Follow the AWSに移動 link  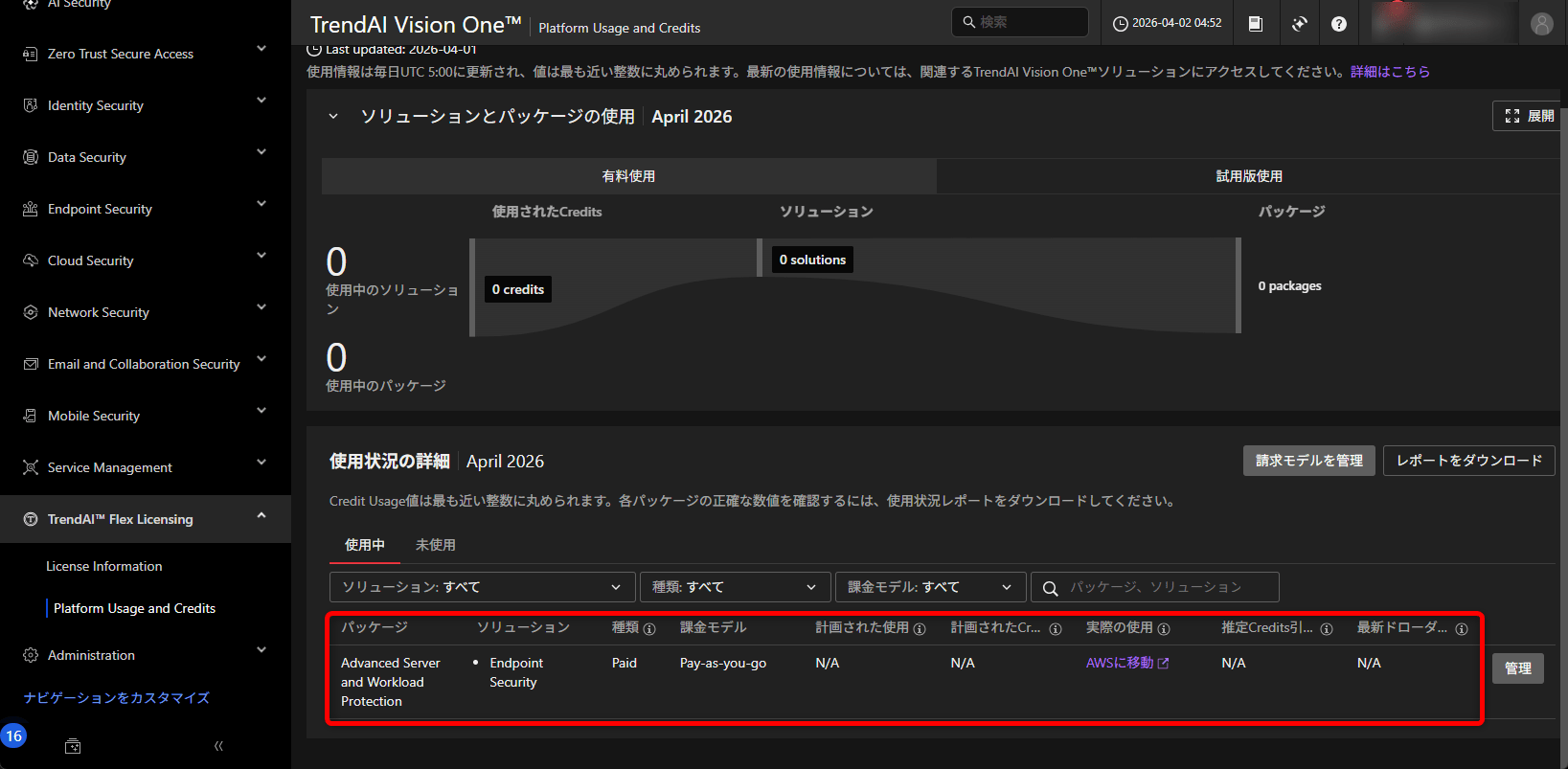click(x=1127, y=663)
